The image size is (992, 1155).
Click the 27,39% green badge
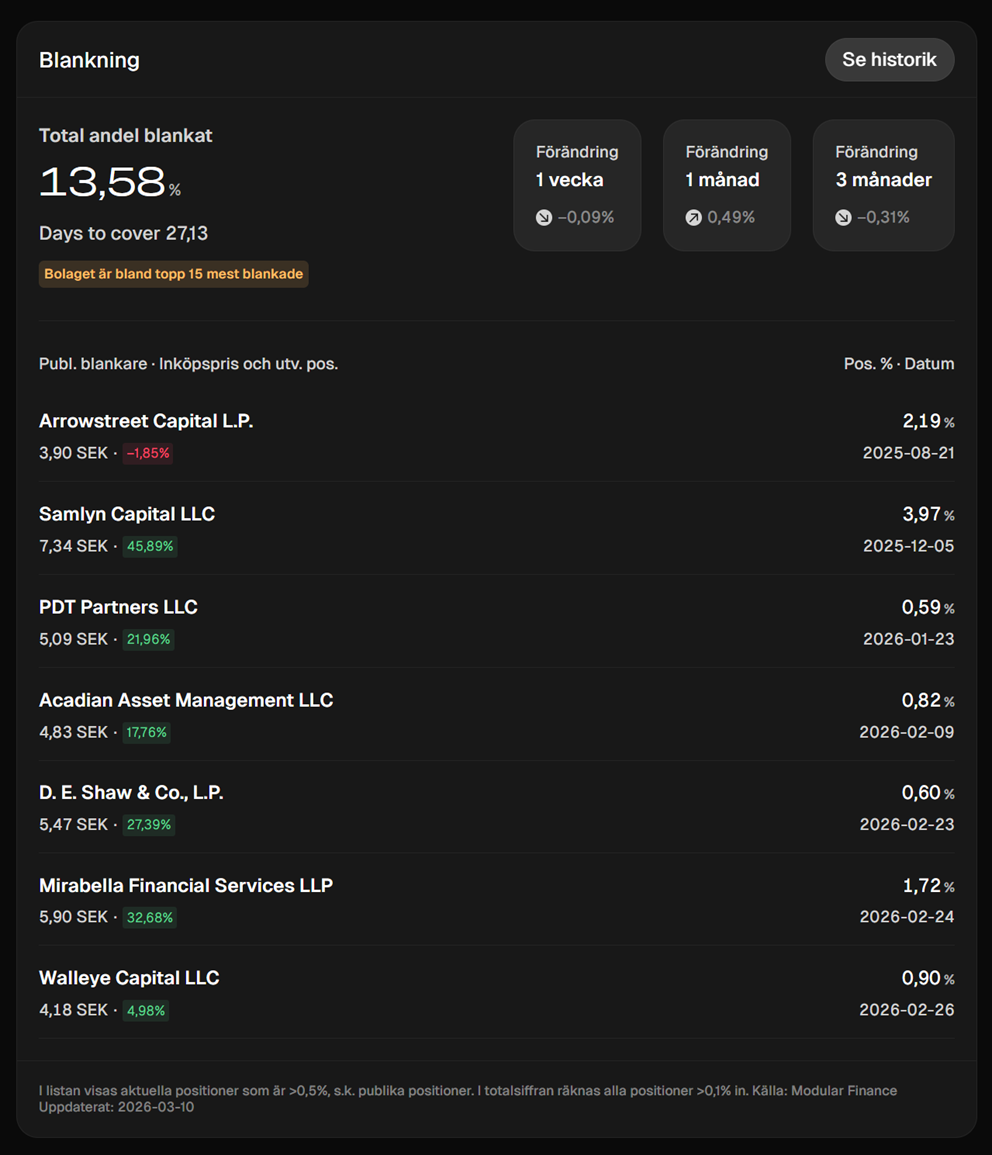[x=149, y=825]
